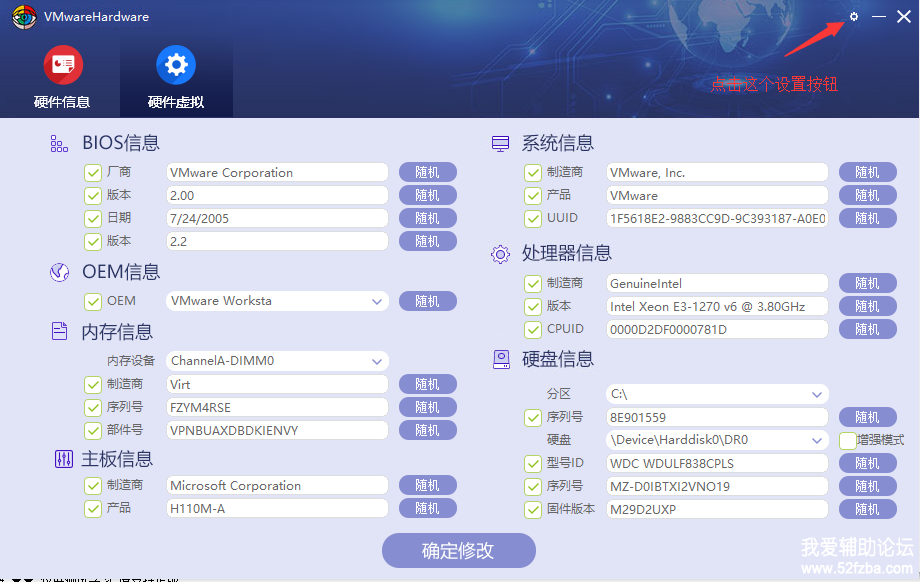Screen dimensions: 920x582
Task: Minimize the VMwareHardware window
Action: click(879, 16)
